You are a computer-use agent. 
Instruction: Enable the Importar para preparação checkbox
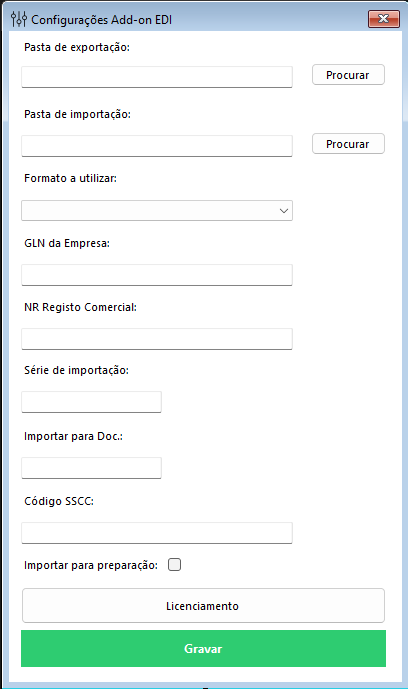(x=174, y=565)
